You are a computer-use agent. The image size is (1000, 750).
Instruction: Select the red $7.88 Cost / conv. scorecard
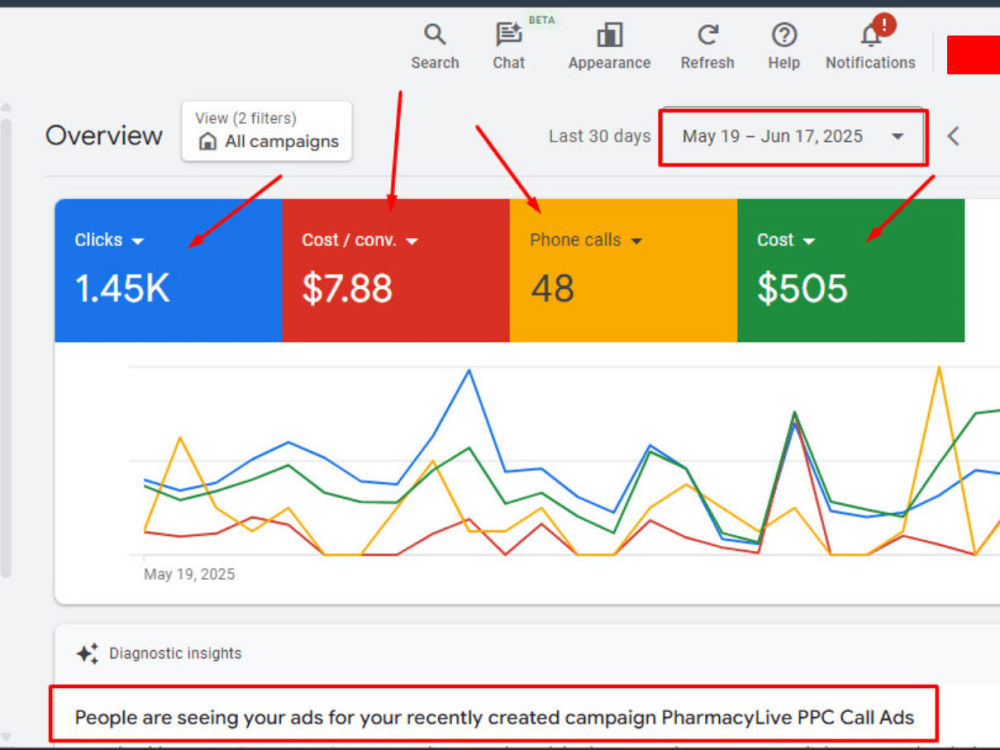[396, 270]
